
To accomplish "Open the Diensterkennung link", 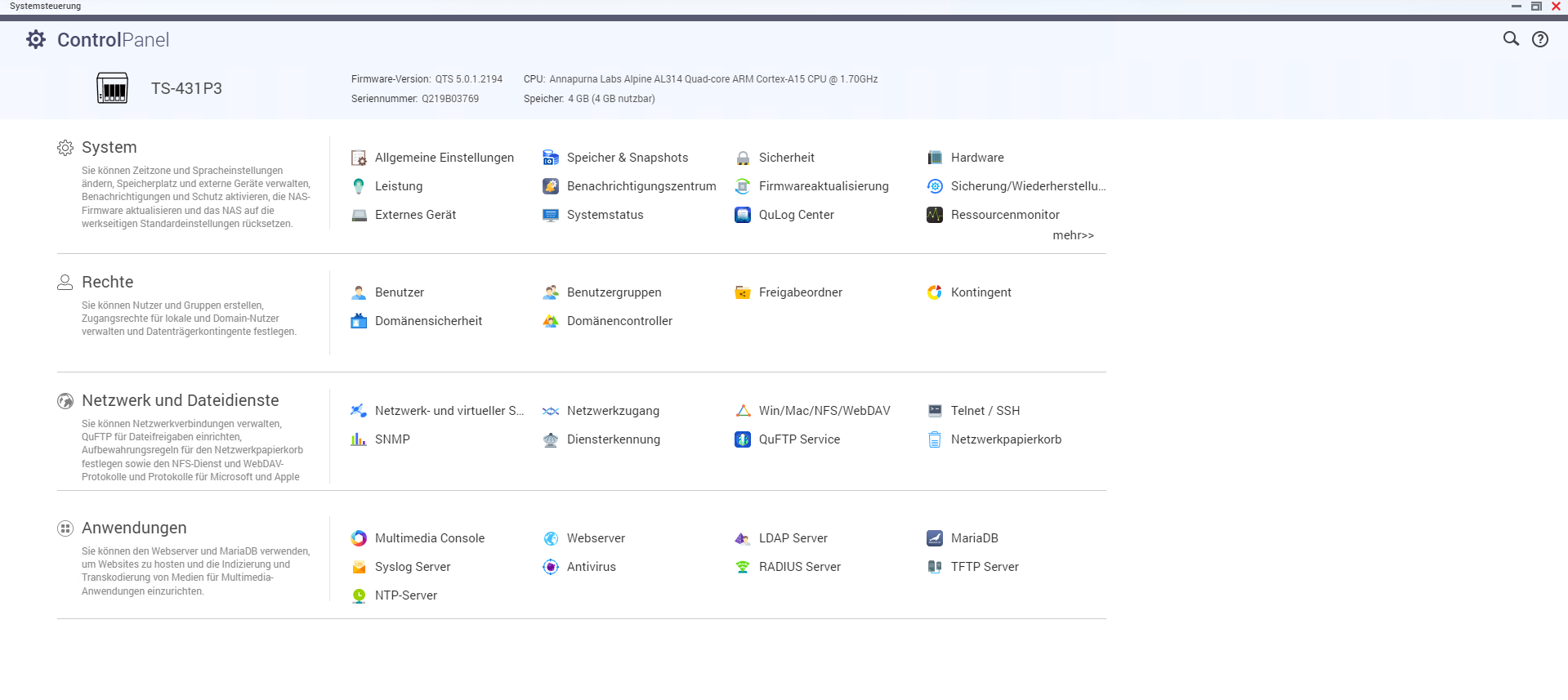I will click(x=614, y=439).
